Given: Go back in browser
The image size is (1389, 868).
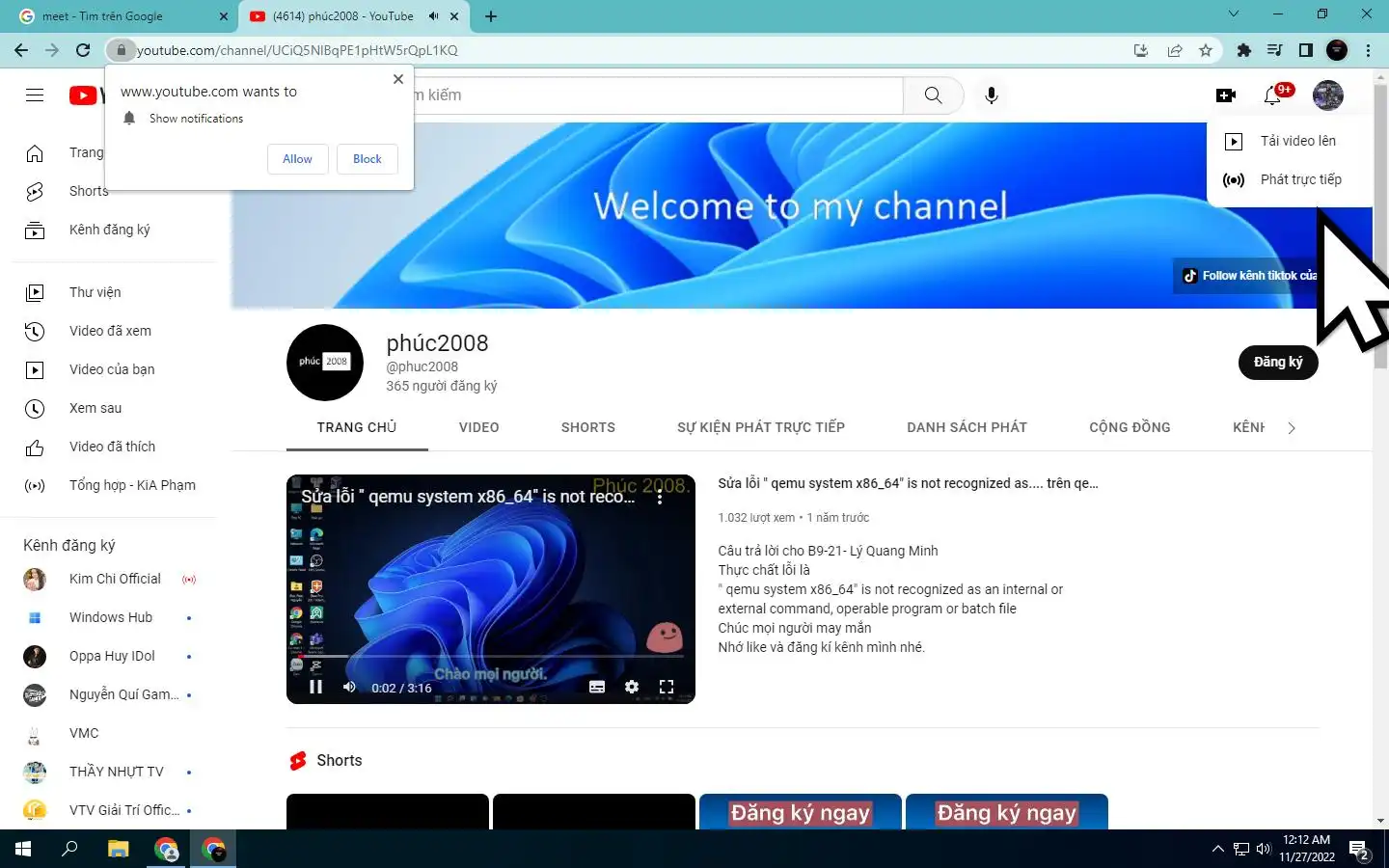Looking at the screenshot, I should (21, 50).
